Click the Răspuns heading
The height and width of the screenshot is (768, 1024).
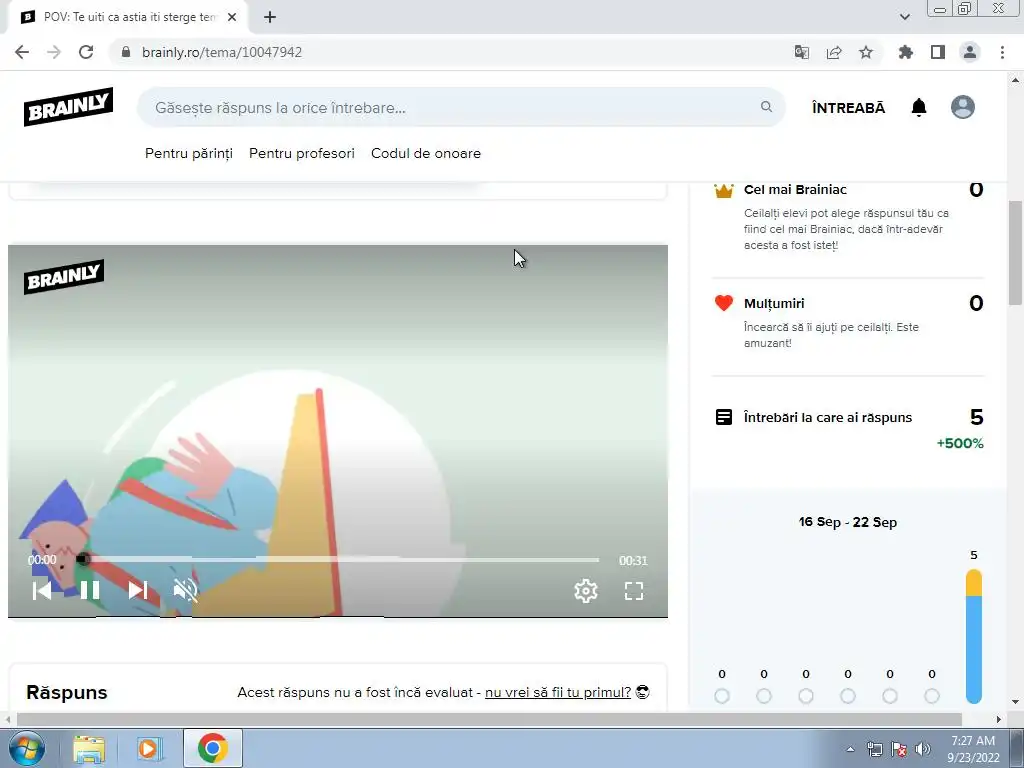(x=67, y=692)
